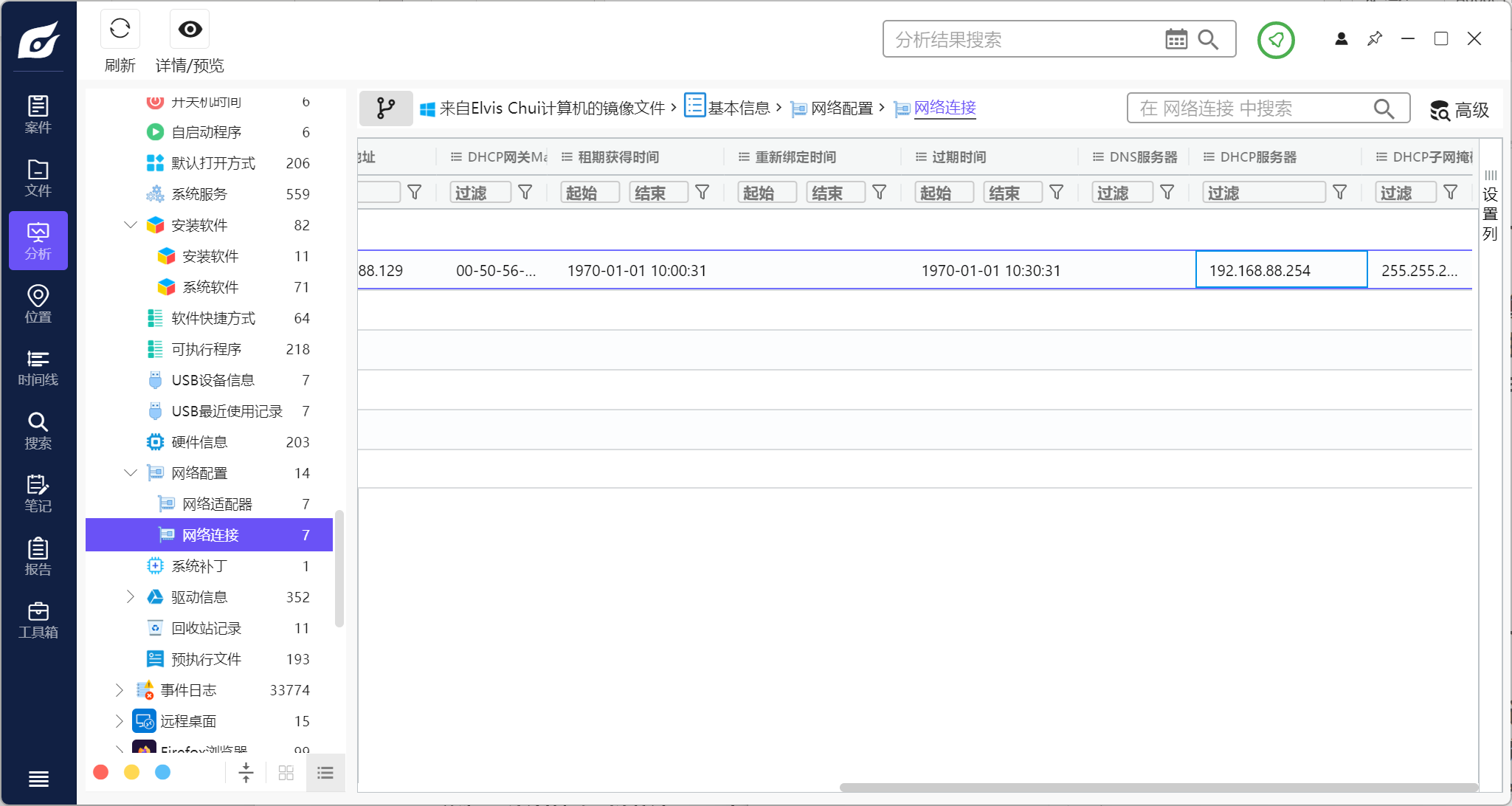Select 网络适配器 in the tree
This screenshot has height=806, width=1512.
(217, 504)
